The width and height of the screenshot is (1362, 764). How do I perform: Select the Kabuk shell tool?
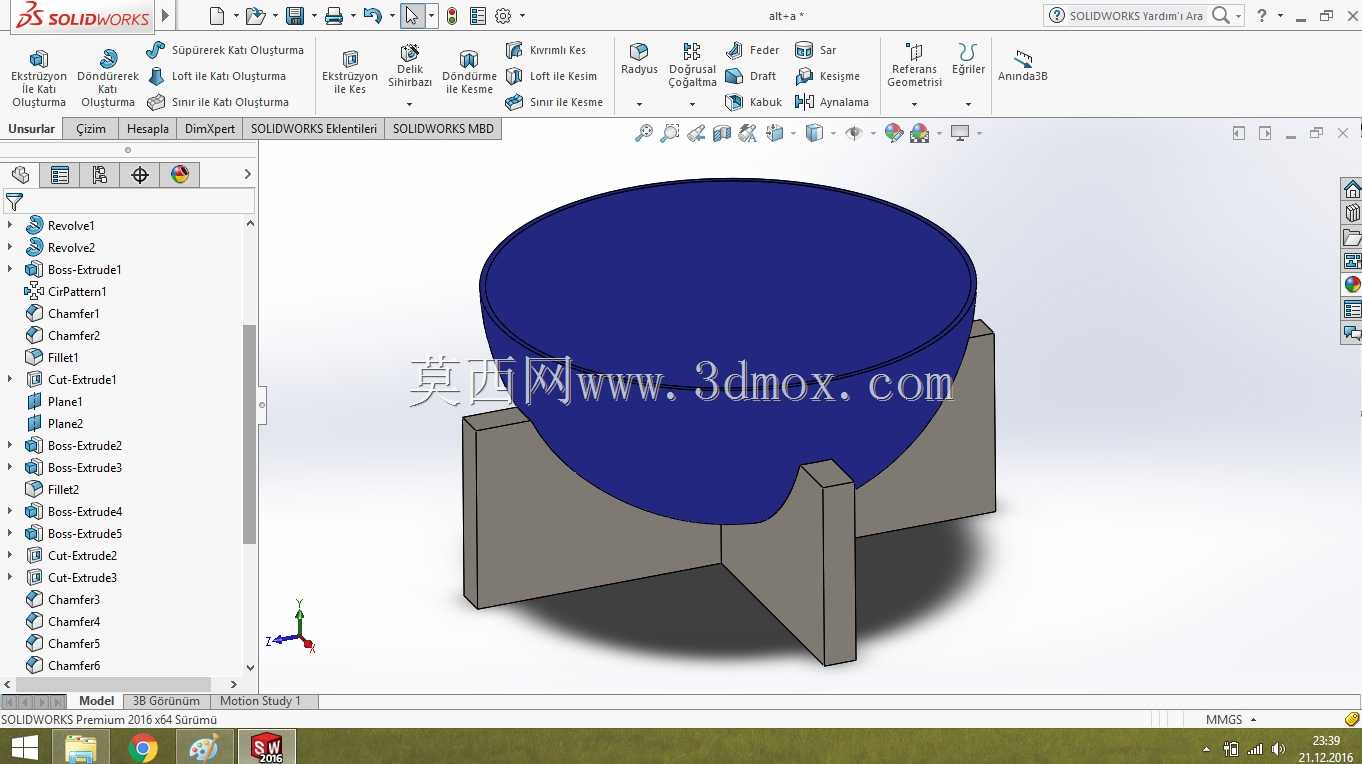tap(754, 102)
